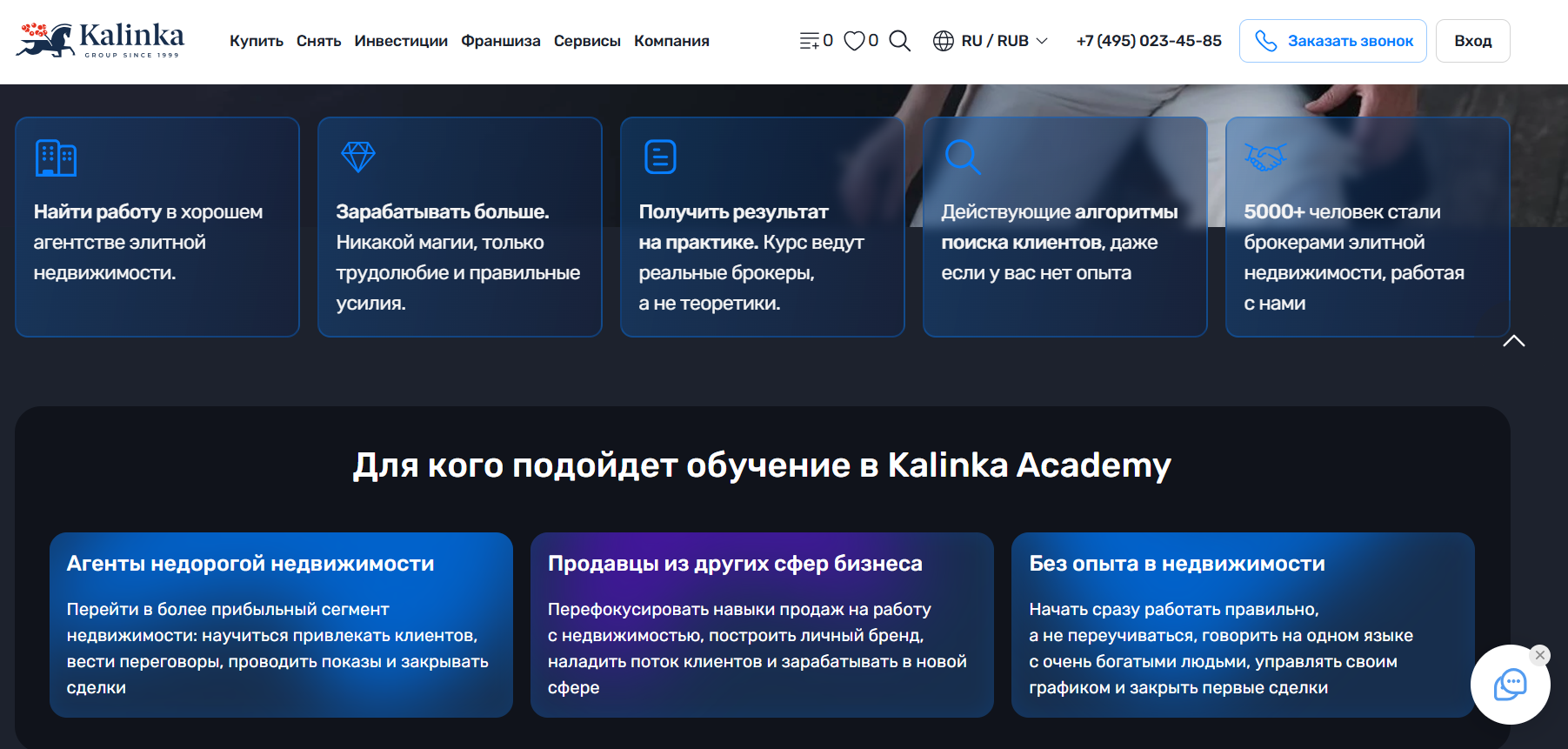
Task: Click the diamond icon on earnings card
Action: (358, 157)
